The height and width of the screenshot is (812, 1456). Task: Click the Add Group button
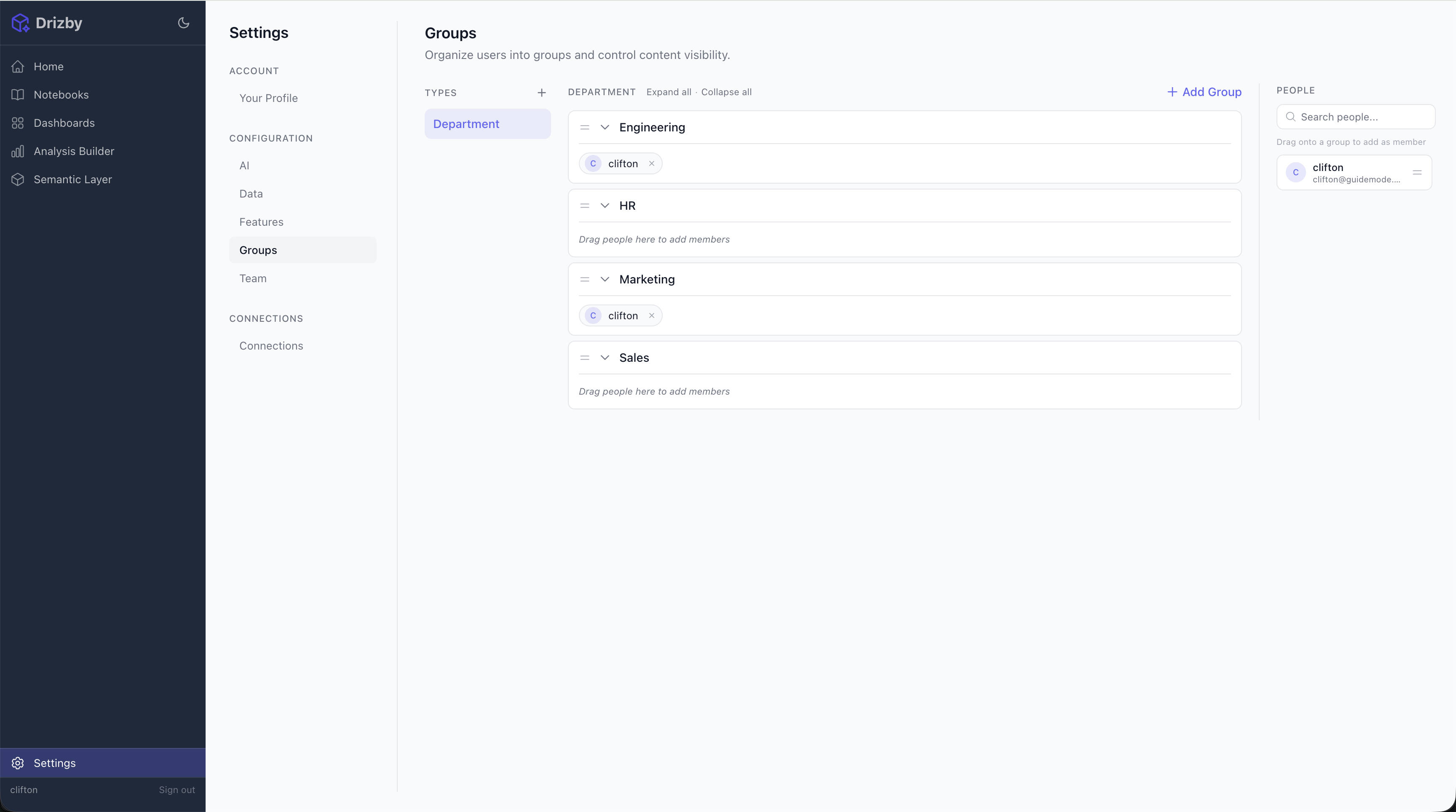[x=1204, y=91]
